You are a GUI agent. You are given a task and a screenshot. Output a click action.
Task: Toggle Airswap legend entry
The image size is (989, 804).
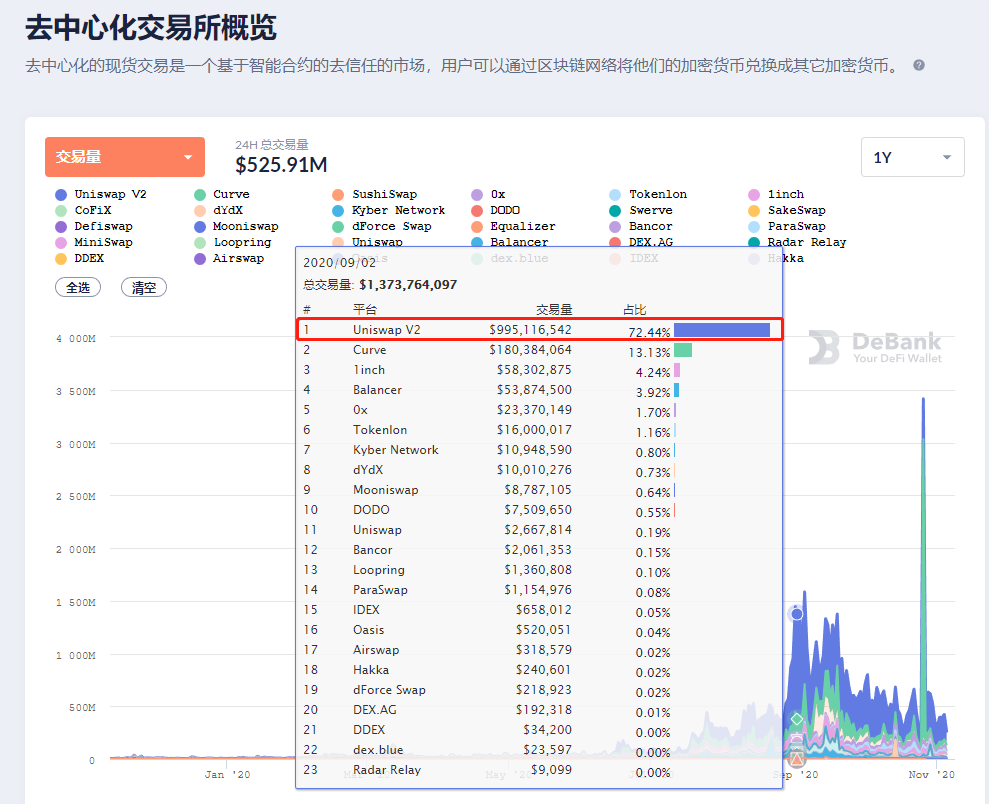pos(229,258)
